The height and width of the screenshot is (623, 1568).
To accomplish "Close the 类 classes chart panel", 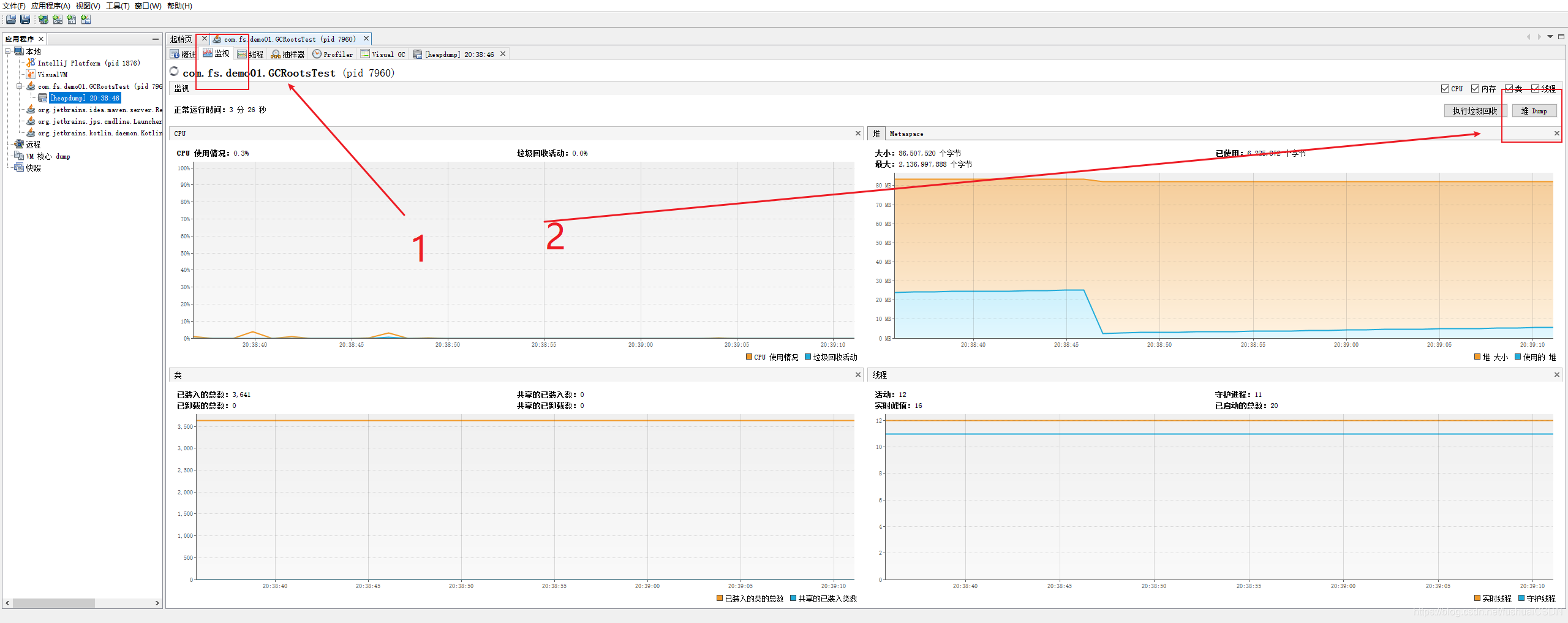I will coord(858,375).
